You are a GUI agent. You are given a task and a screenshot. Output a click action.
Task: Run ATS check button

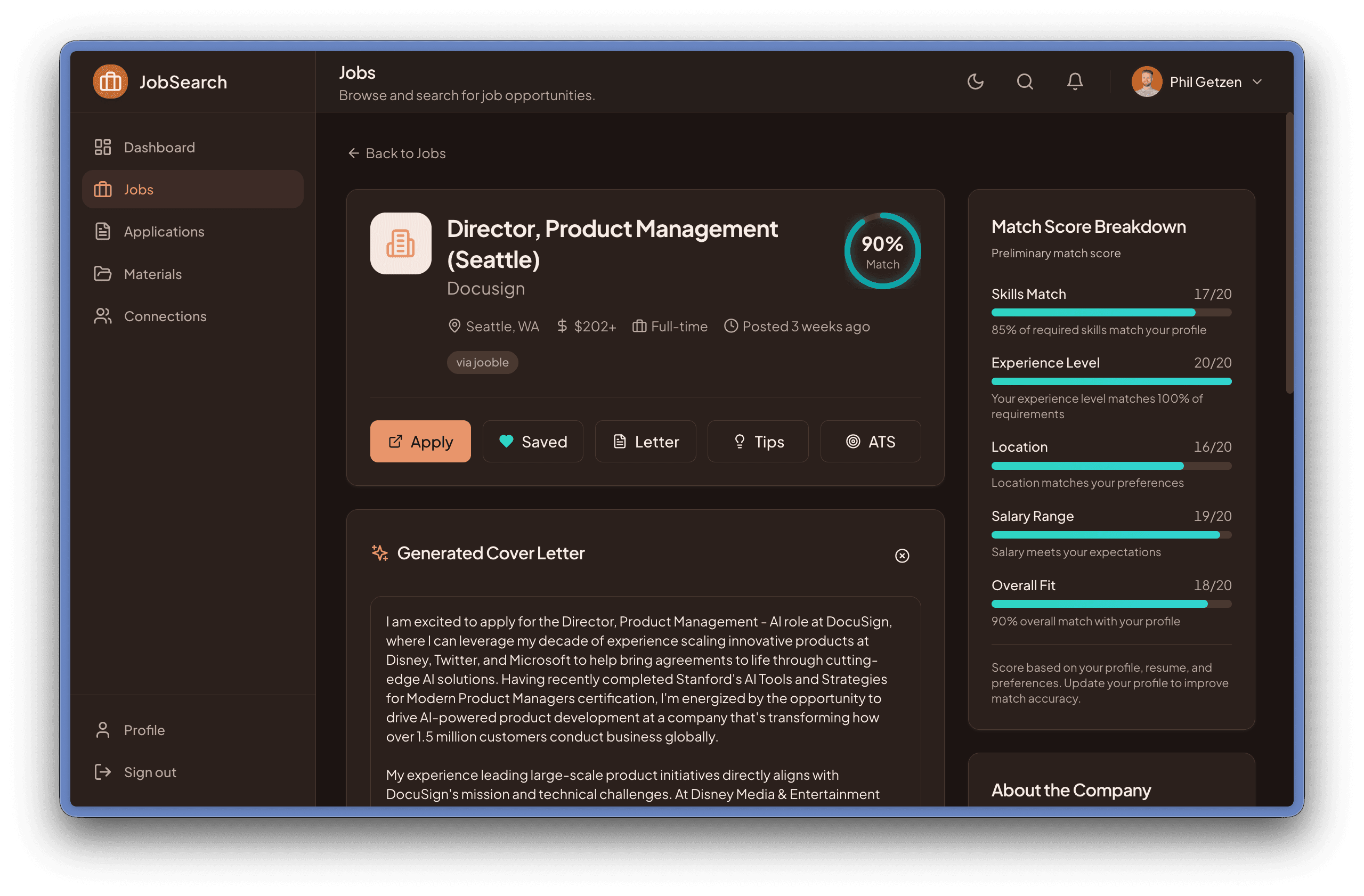click(870, 442)
